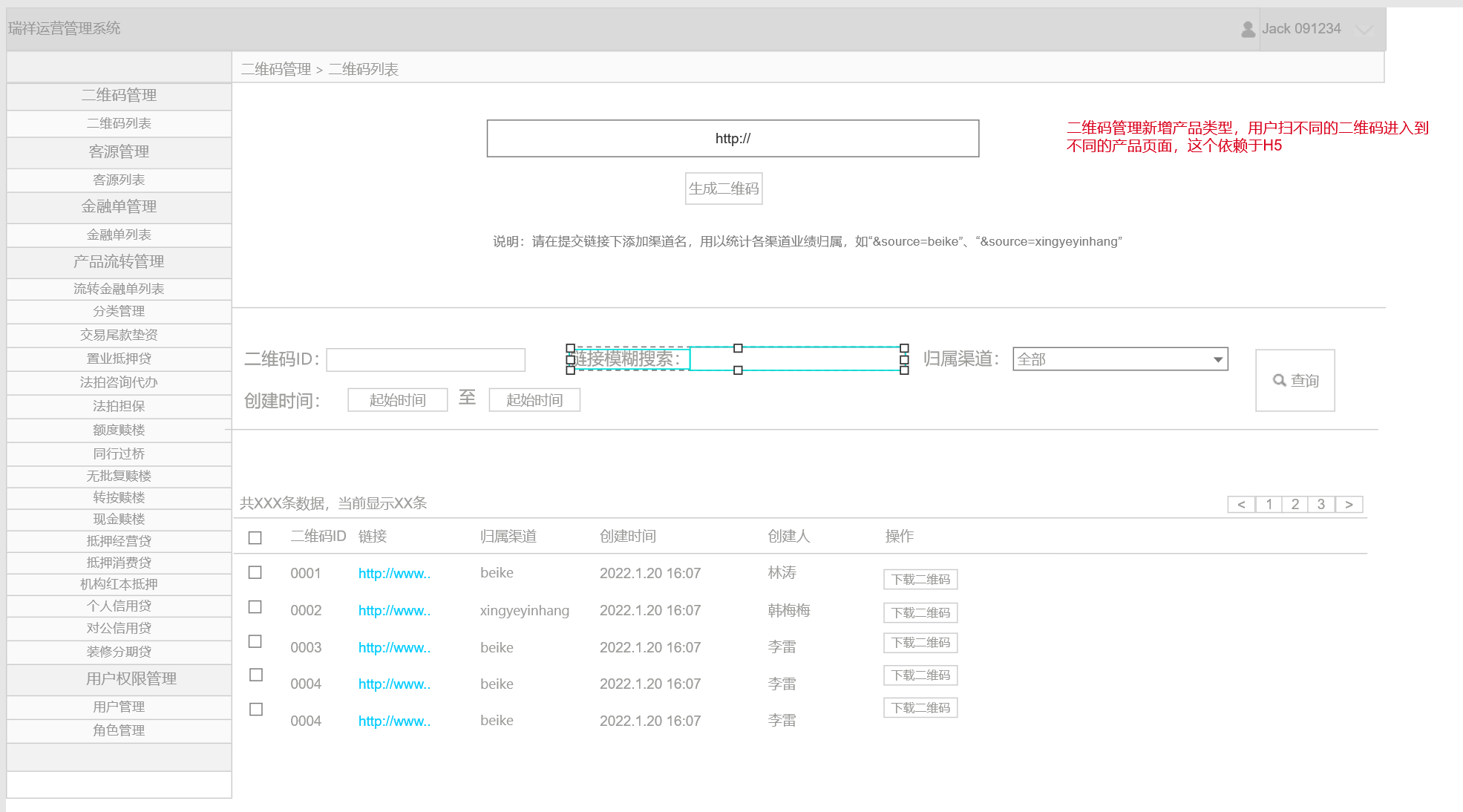The image size is (1463, 812).
Task: Click 下载二维码 for row 0001
Action: point(920,580)
